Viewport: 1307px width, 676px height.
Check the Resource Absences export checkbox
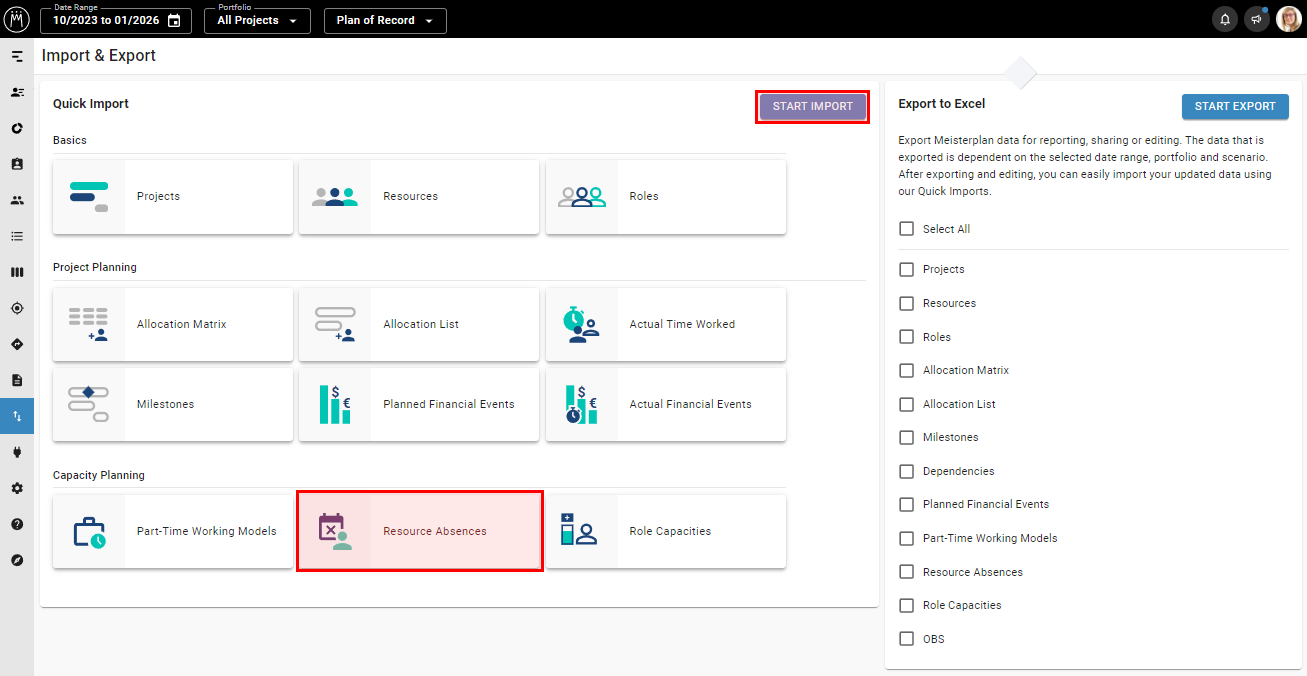907,572
